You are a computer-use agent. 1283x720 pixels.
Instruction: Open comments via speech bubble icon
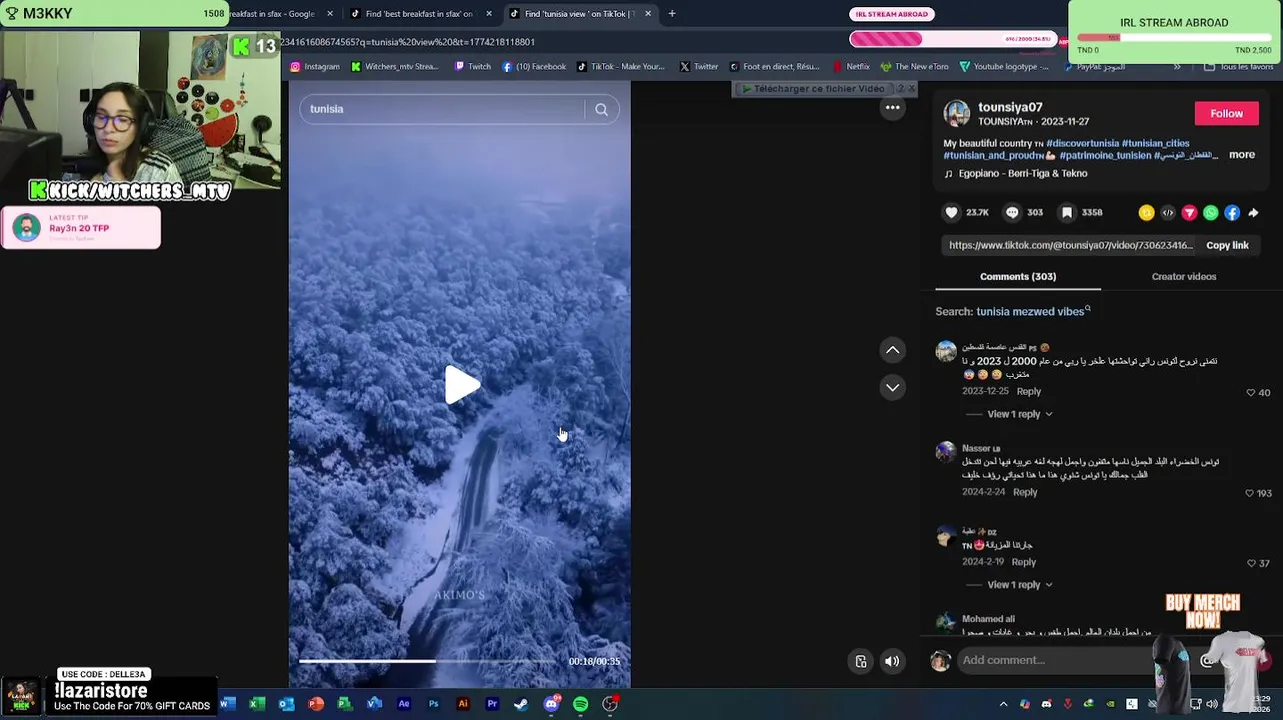click(1012, 212)
